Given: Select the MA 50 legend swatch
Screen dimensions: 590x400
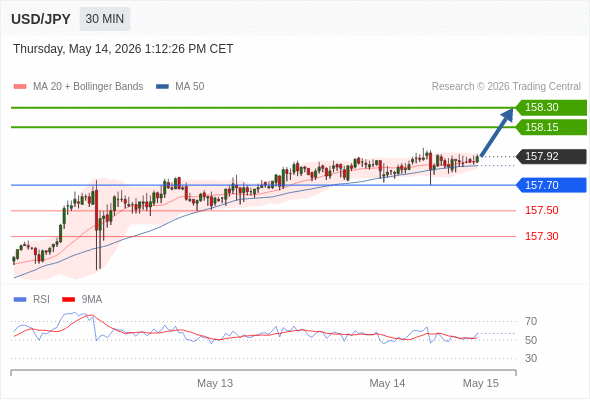Looking at the screenshot, I should 162,87.
